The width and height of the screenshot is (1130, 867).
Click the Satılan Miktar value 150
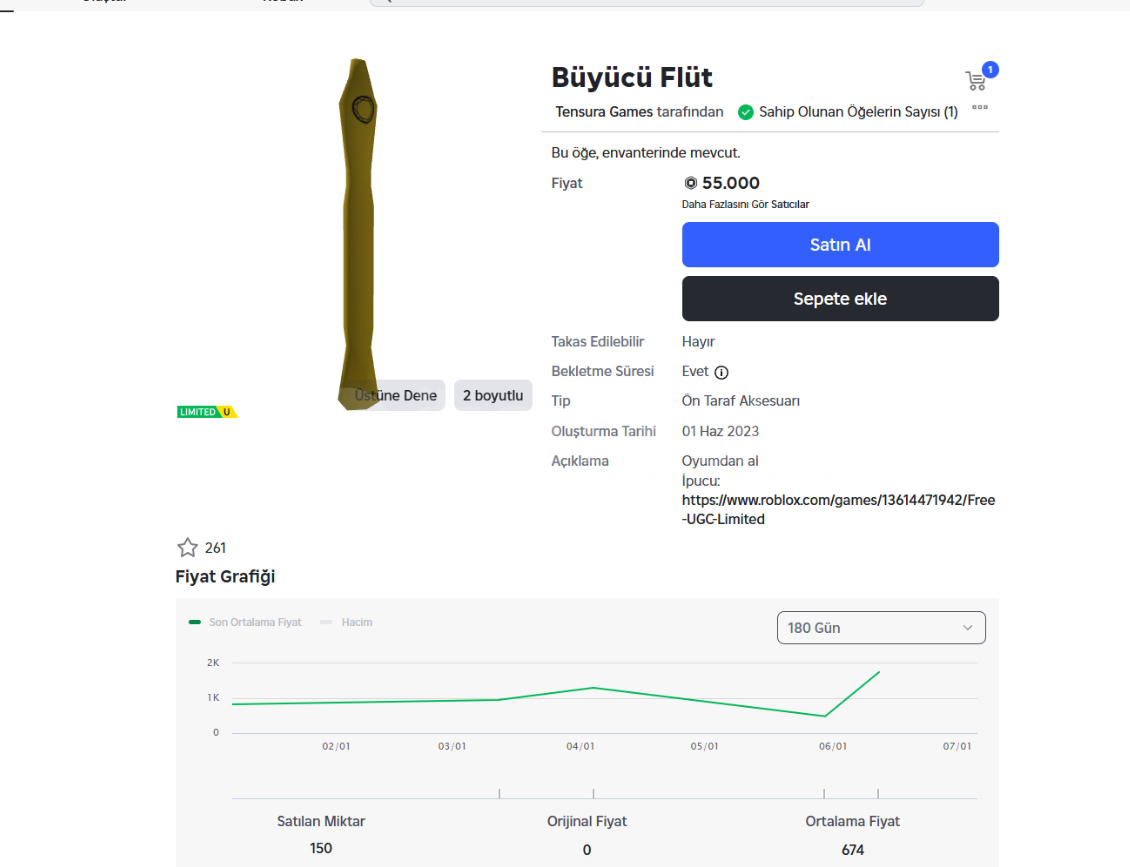pyautogui.click(x=321, y=848)
